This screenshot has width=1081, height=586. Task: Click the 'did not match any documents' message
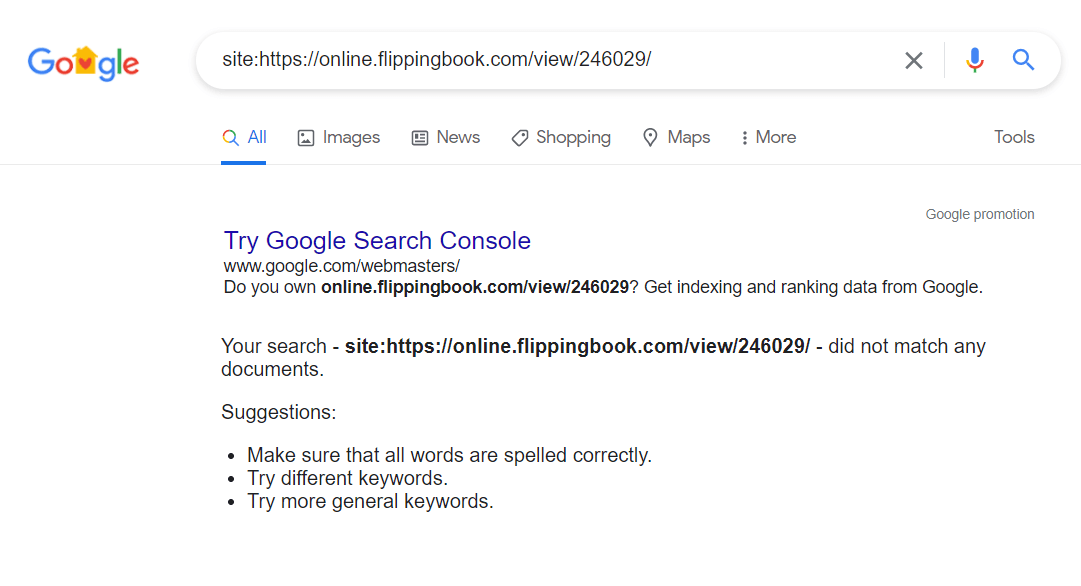(603, 357)
